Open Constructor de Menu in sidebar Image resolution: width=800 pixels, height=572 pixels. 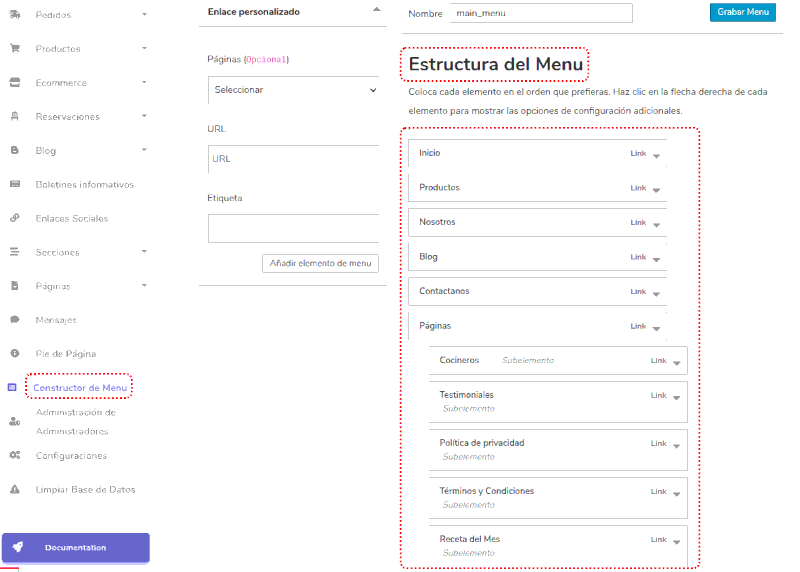[80, 387]
